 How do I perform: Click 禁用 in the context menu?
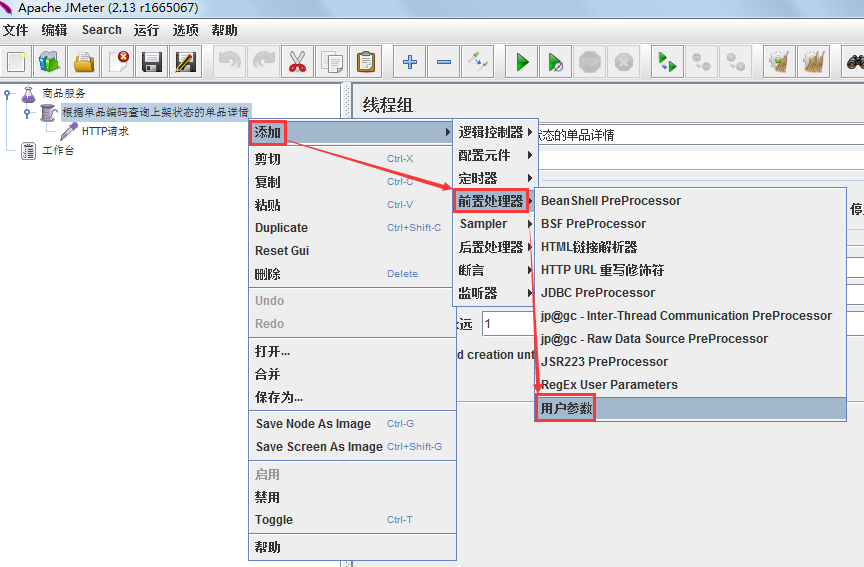267,497
